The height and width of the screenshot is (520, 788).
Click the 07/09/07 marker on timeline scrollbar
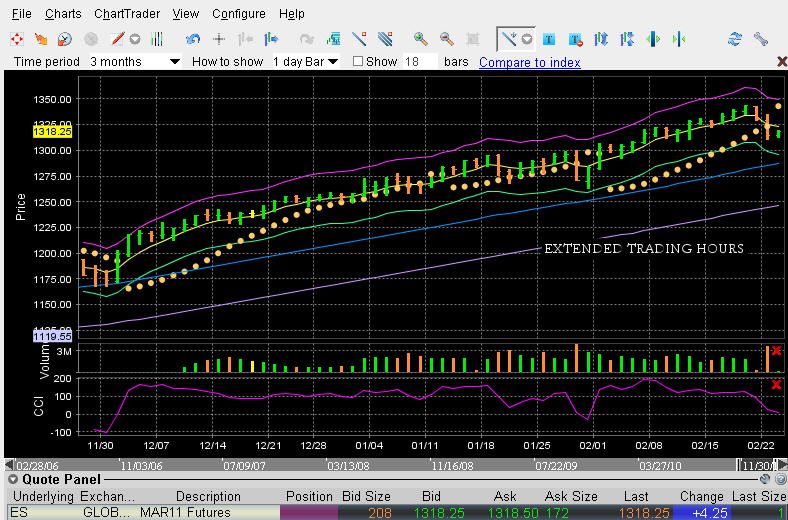click(244, 466)
